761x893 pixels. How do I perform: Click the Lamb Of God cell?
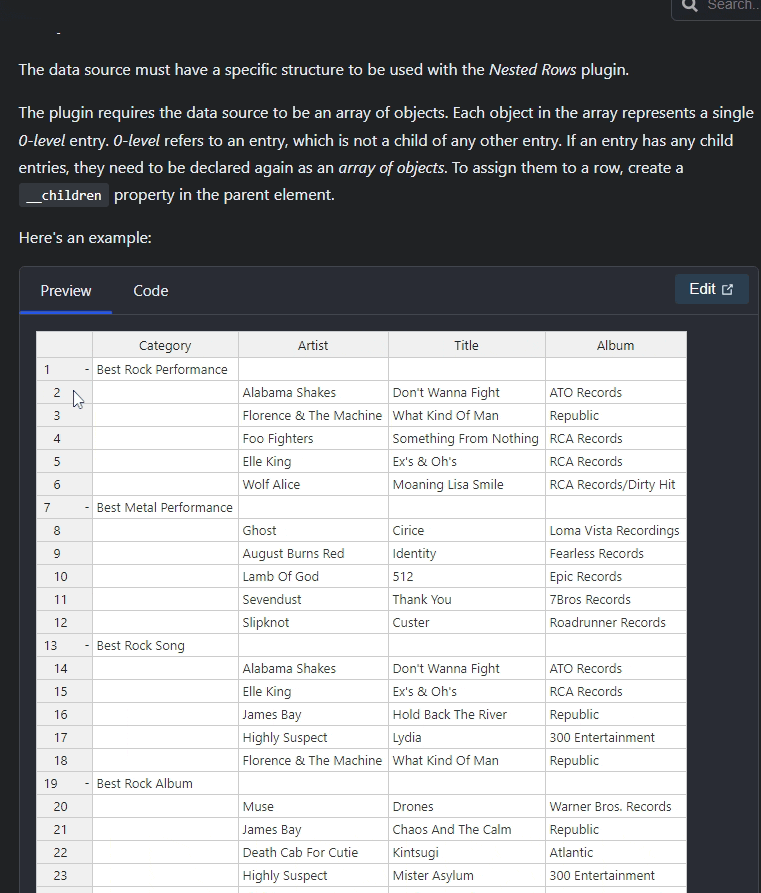313,576
